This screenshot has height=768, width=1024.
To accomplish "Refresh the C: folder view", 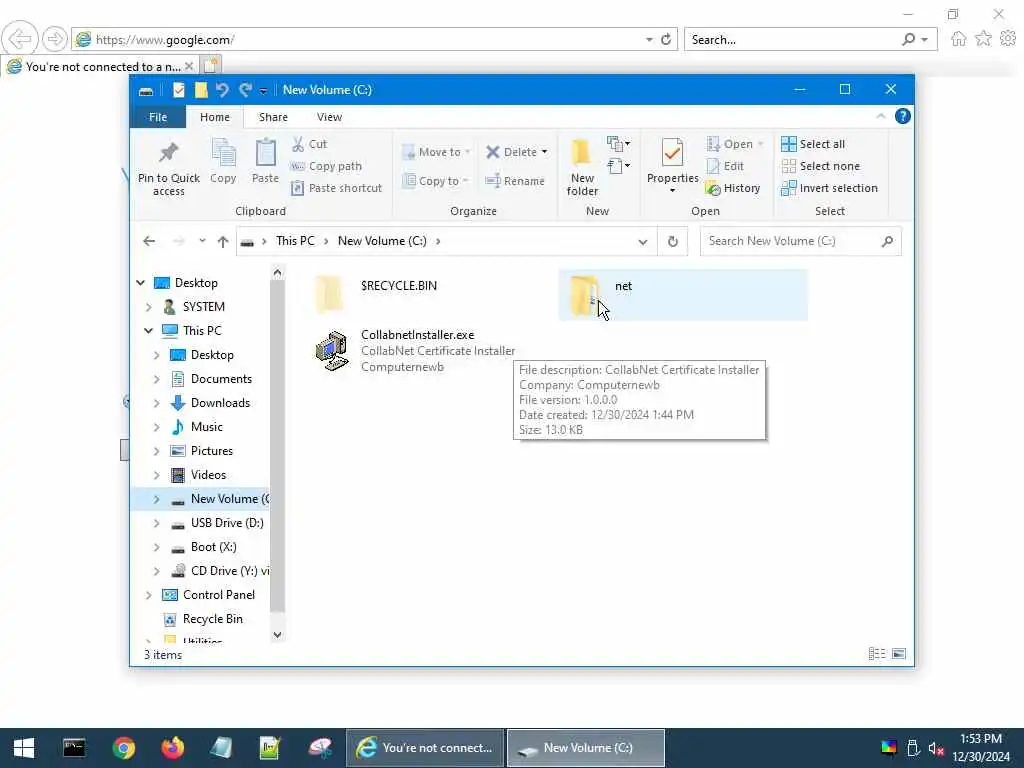I will tap(673, 242).
